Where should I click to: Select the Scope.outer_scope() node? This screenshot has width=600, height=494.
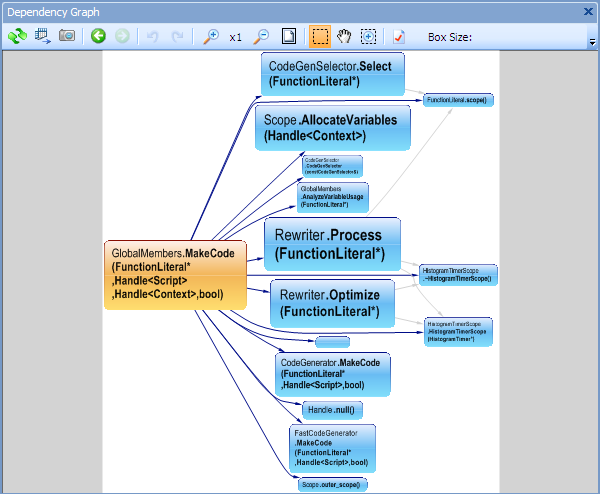[x=333, y=484]
